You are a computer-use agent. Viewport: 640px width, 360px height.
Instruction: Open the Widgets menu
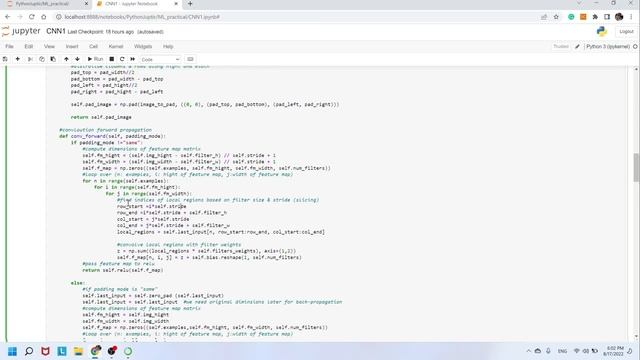pyautogui.click(x=143, y=47)
